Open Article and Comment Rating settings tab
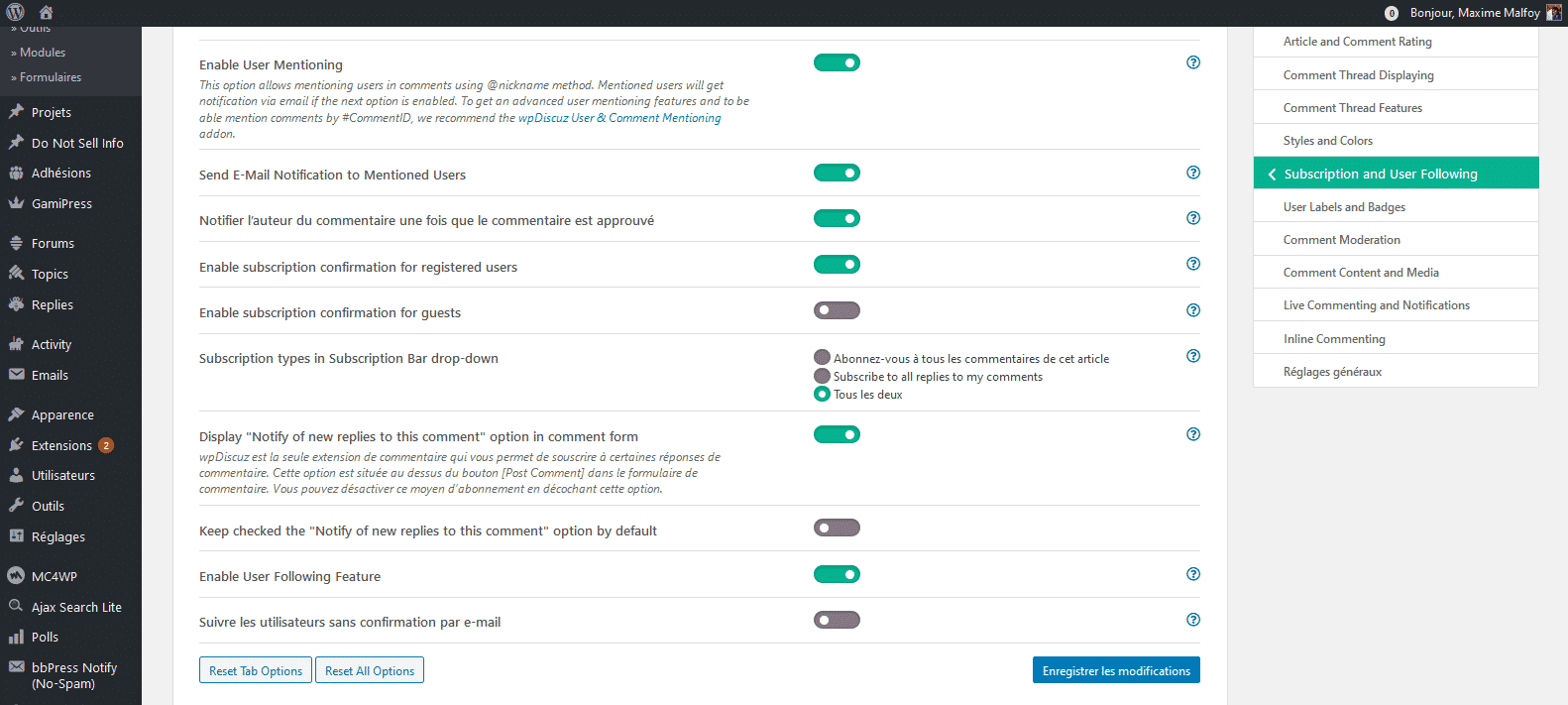This screenshot has height=705, width=1568. pos(1396,42)
